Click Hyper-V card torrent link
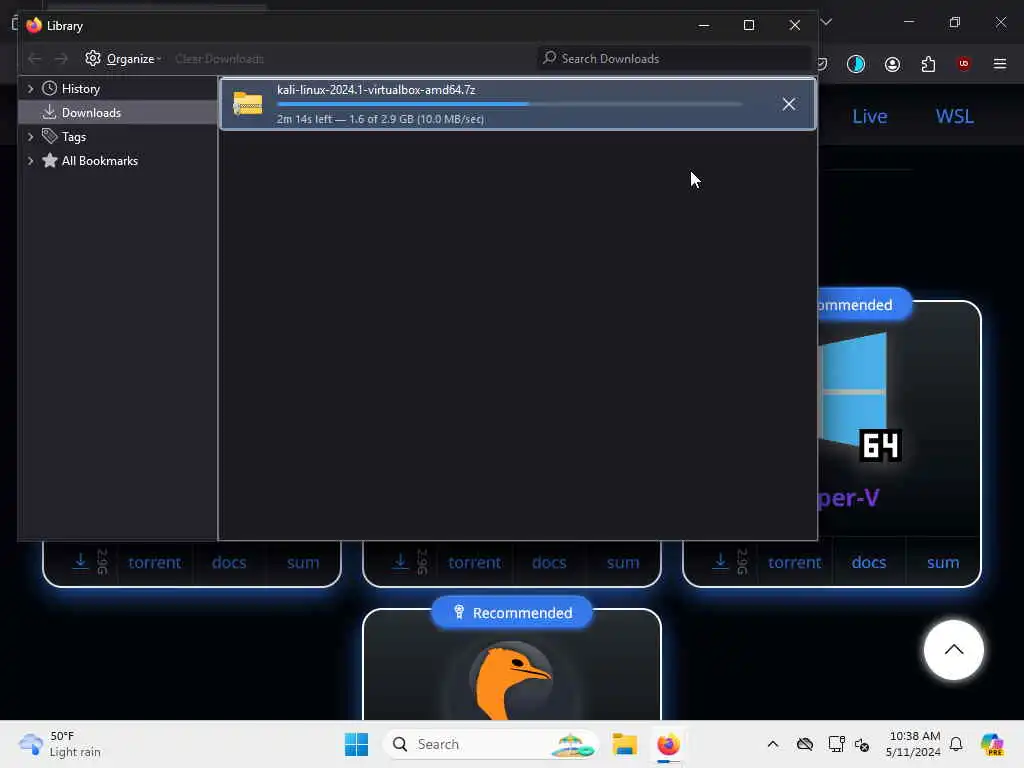The height and width of the screenshot is (768, 1024). 795,562
